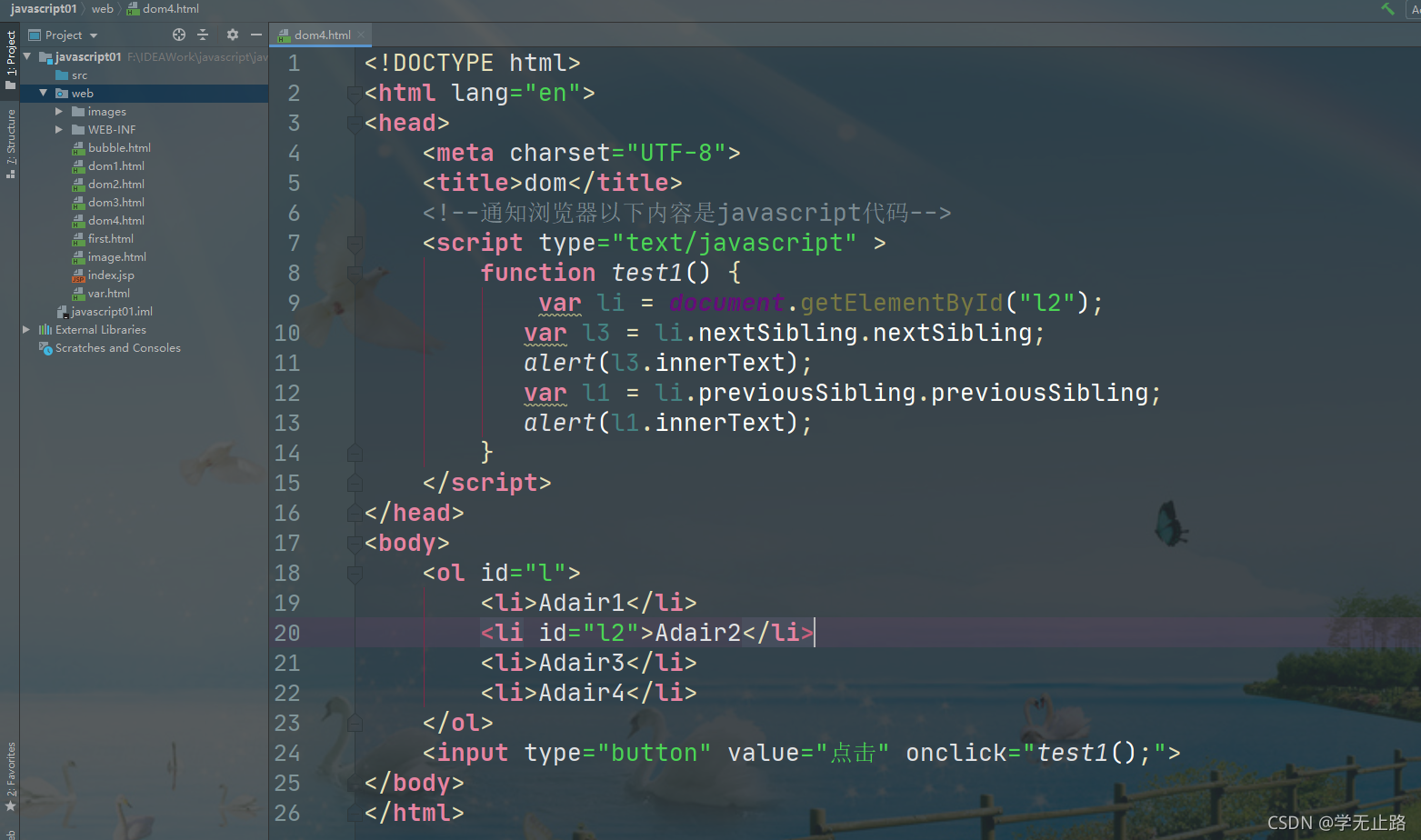1421x840 pixels.
Task: Select dom4.html in the project tree
Action: coord(116,221)
